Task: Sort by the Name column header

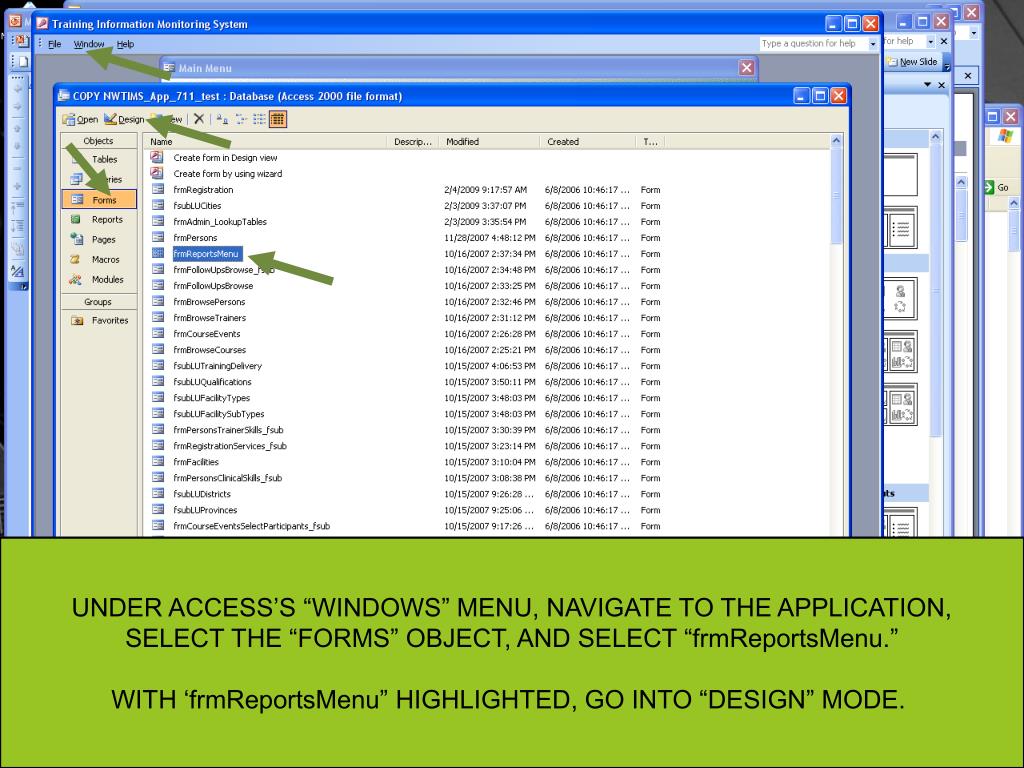Action: point(265,142)
